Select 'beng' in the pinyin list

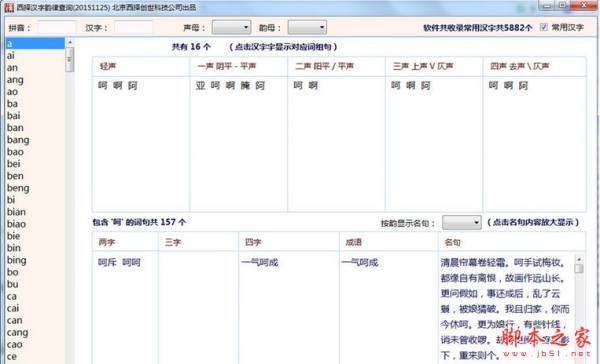pyautogui.click(x=35, y=188)
